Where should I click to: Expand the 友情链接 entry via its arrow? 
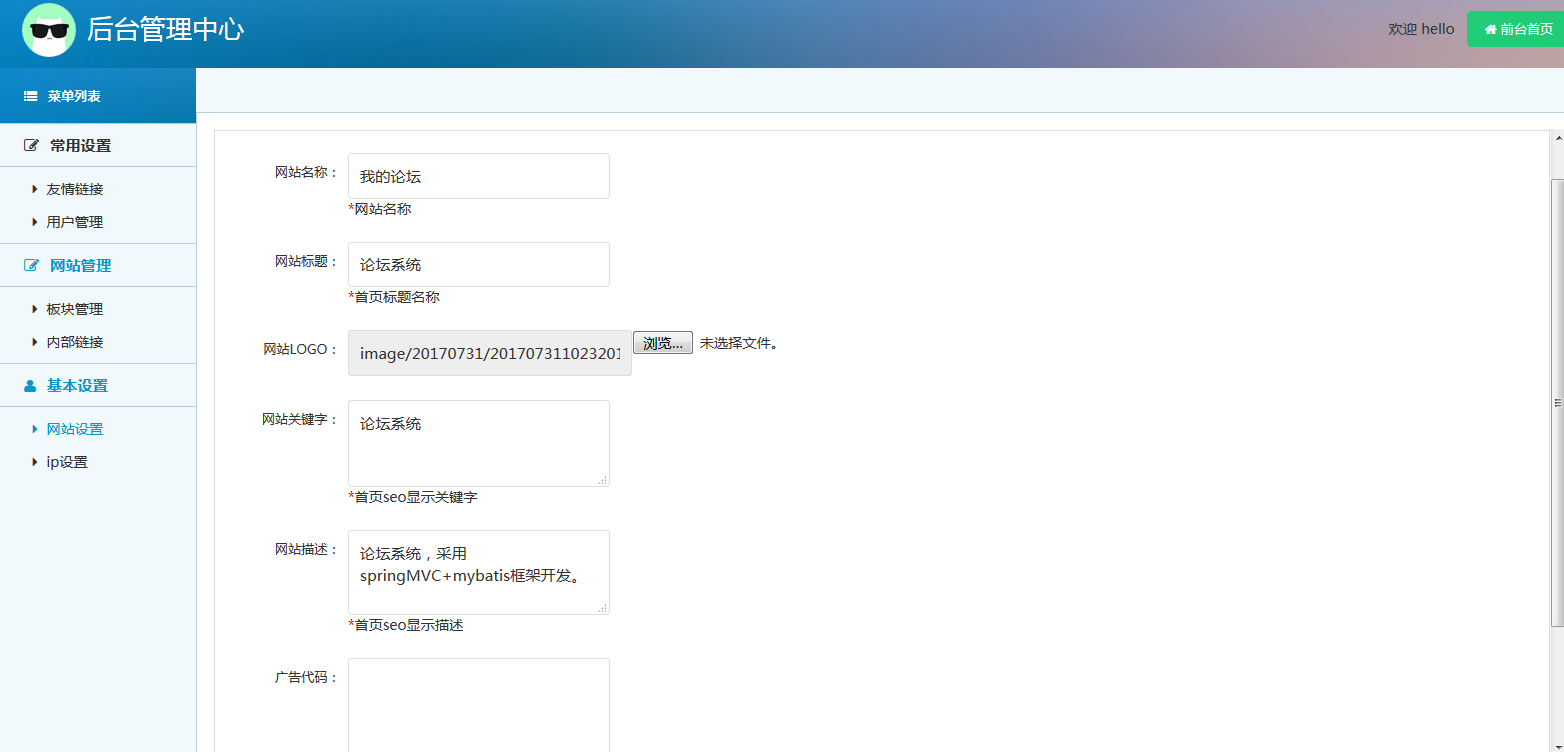tap(33, 189)
